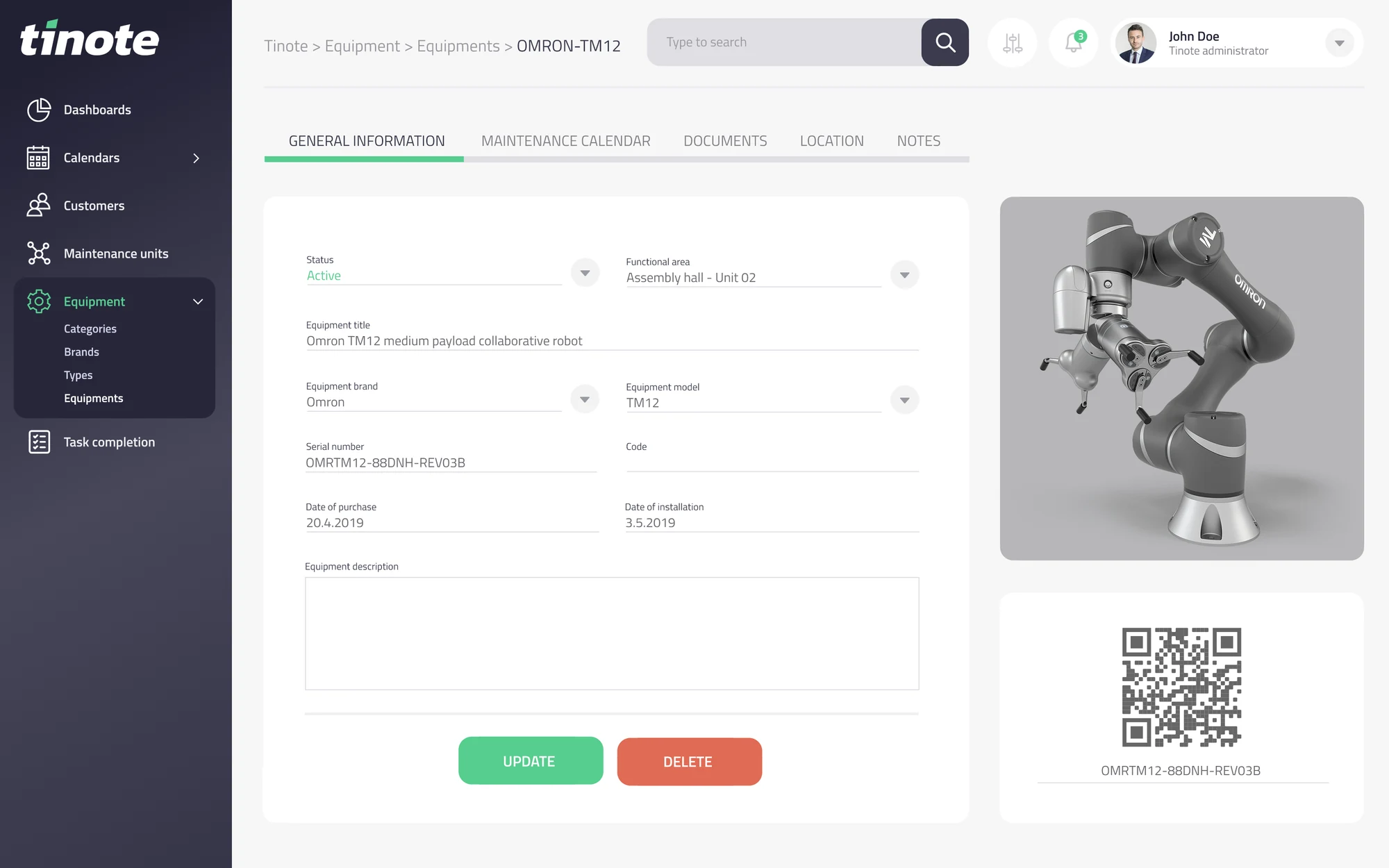Open the Types submenu item
The width and height of the screenshot is (1389, 868).
[x=78, y=375]
